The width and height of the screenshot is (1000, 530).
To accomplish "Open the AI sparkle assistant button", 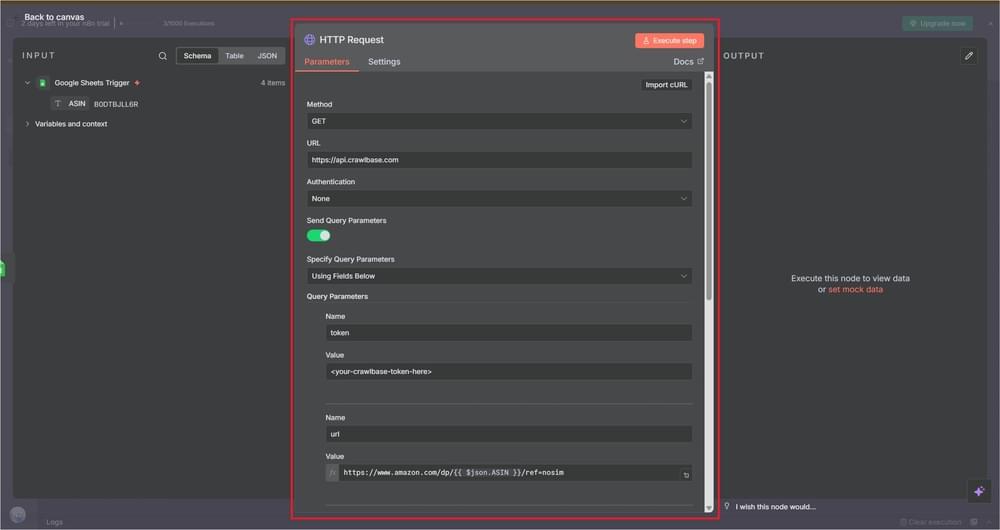I will 978,490.
